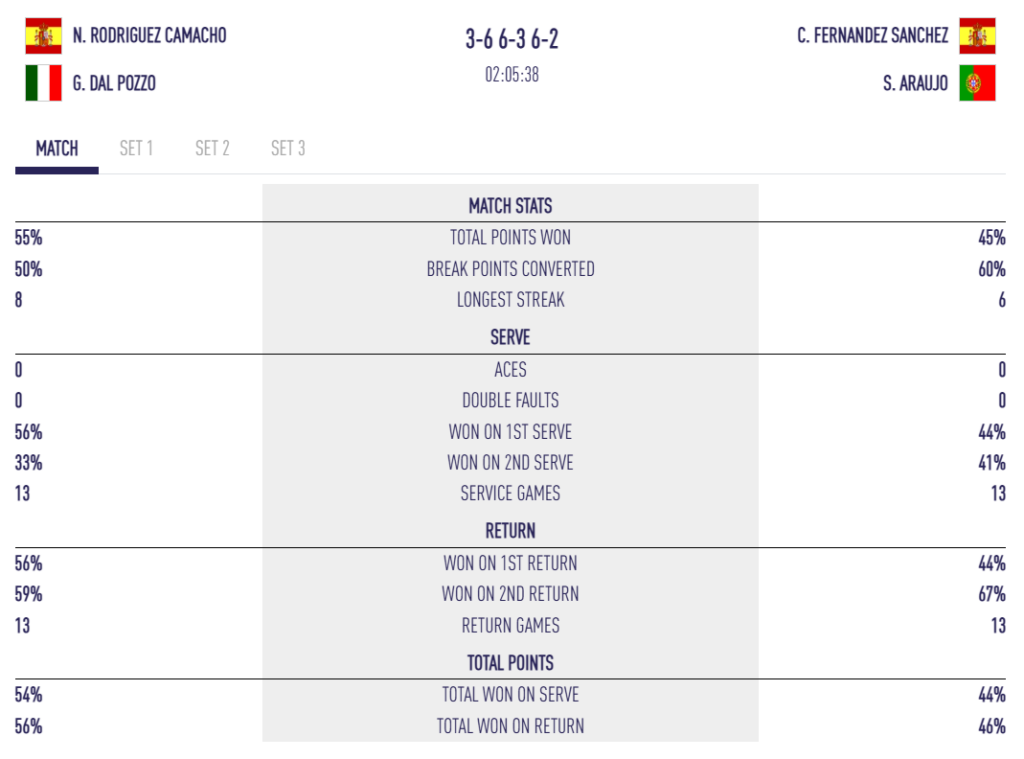This screenshot has height=759, width=1024.
Task: Click the TOTAL POINTS section header
Action: 510,663
